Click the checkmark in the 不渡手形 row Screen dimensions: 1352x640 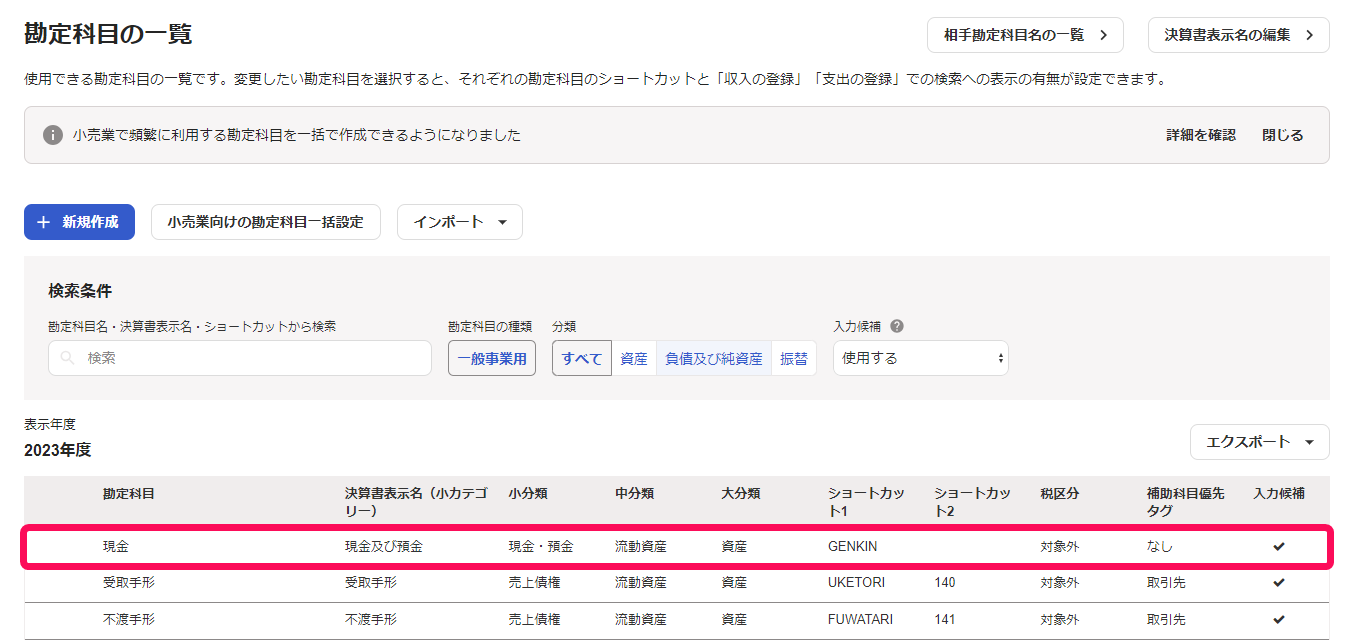[1278, 620]
